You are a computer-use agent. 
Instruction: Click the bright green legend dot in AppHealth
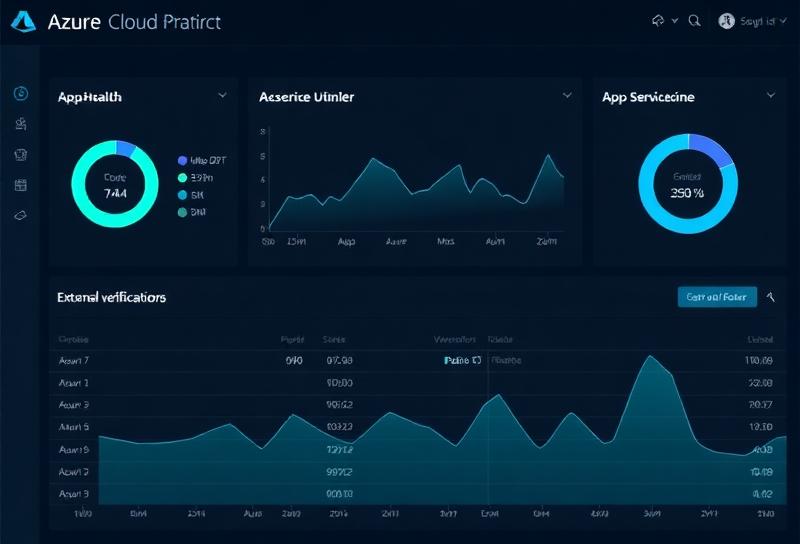click(182, 177)
